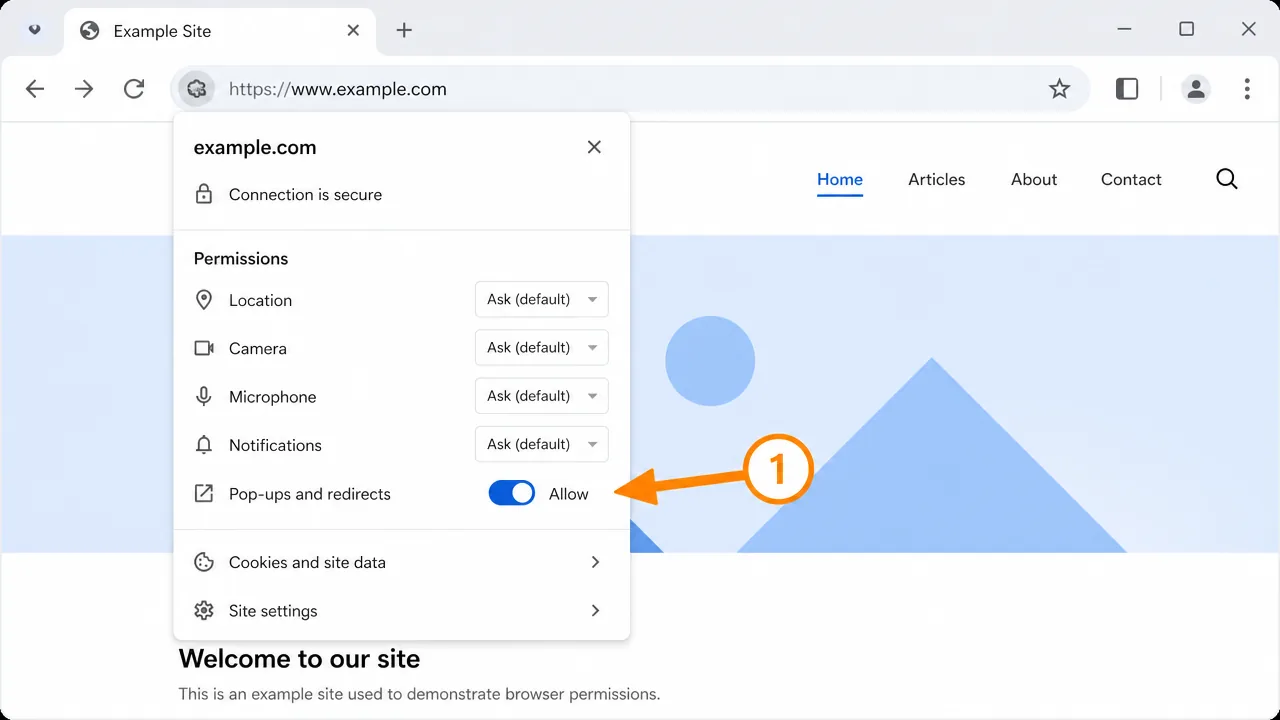Open the Notifications permission dropdown
This screenshot has width=1280, height=720.
542,444
